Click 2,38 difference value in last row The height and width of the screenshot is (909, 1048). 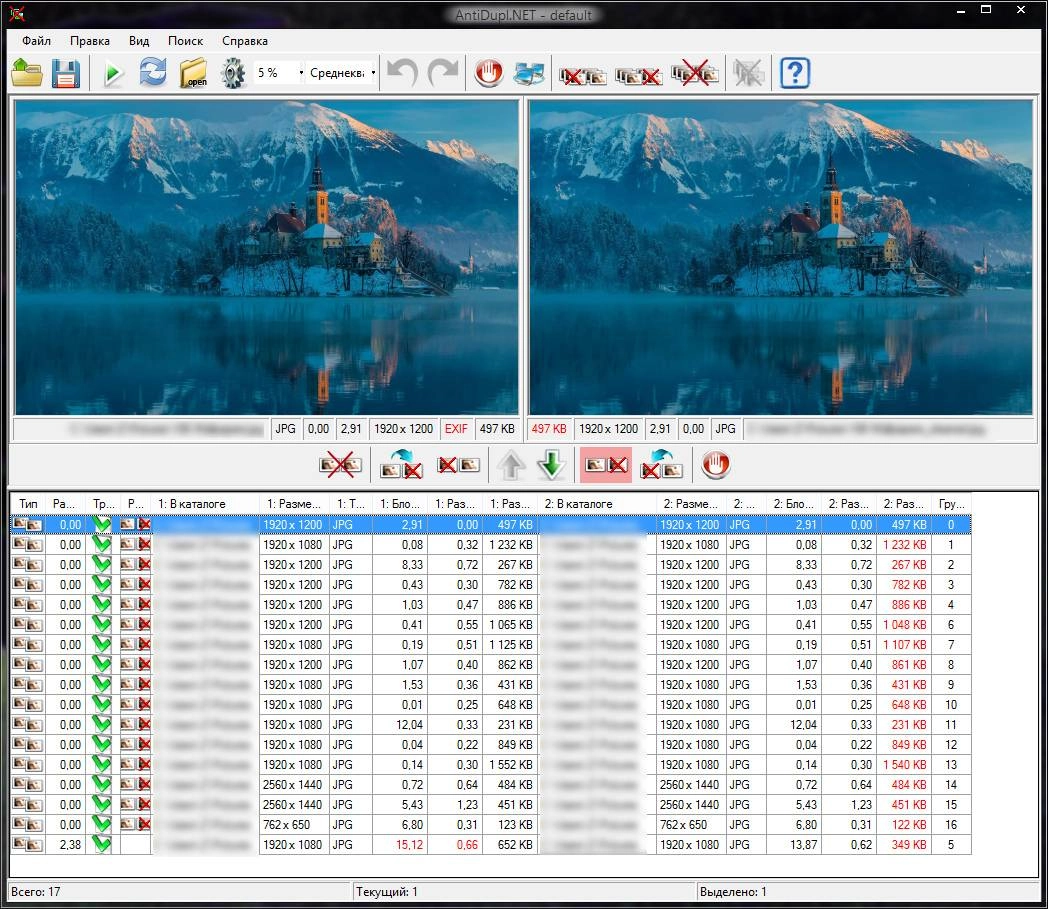[66, 845]
